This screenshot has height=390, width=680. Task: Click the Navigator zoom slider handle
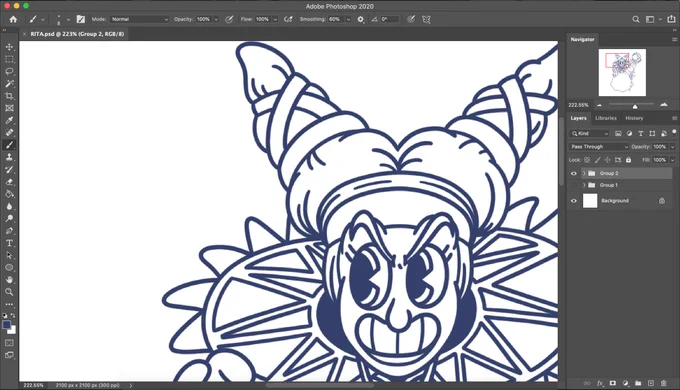[635, 106]
